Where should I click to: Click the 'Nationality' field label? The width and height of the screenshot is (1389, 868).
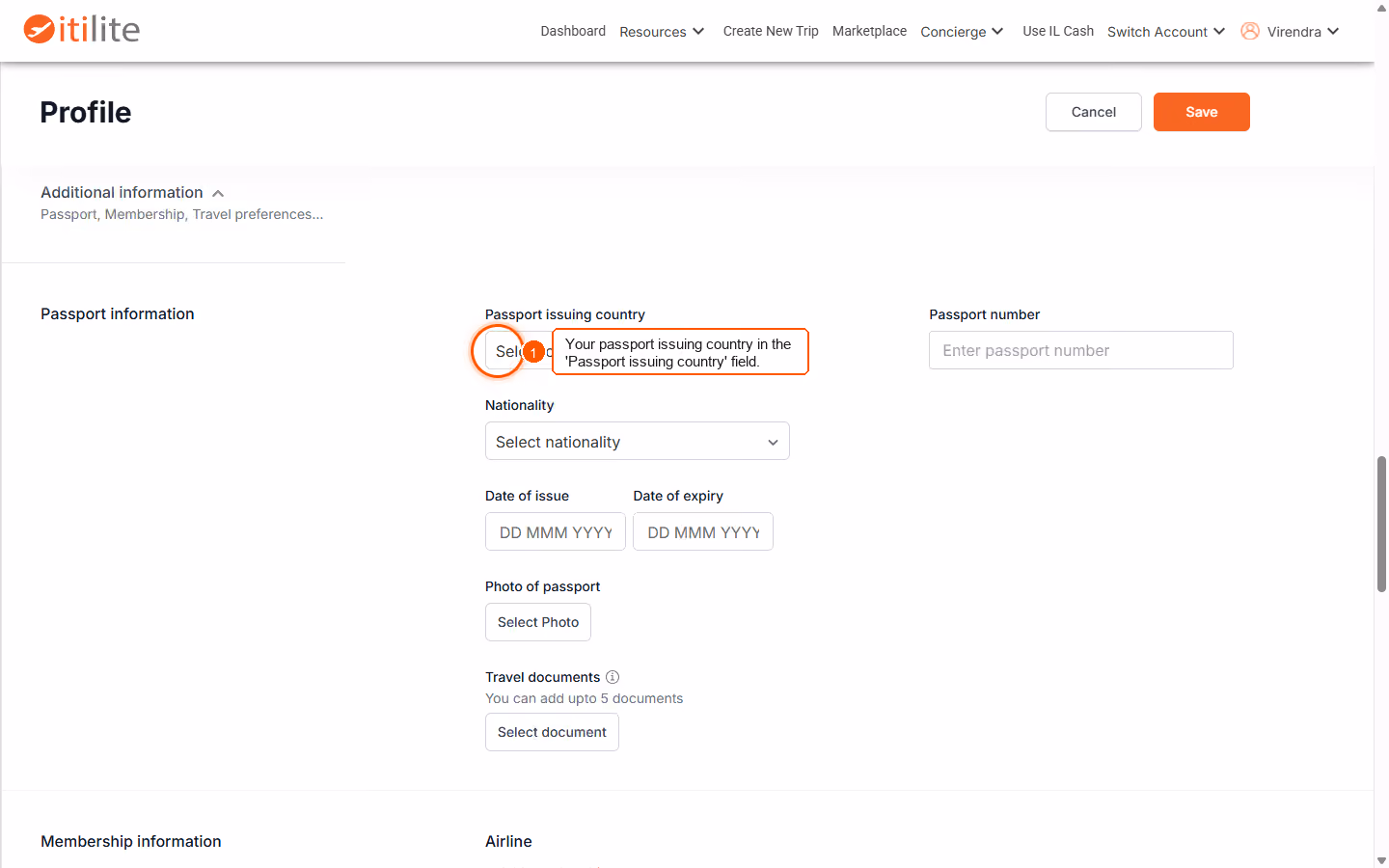[x=519, y=405]
